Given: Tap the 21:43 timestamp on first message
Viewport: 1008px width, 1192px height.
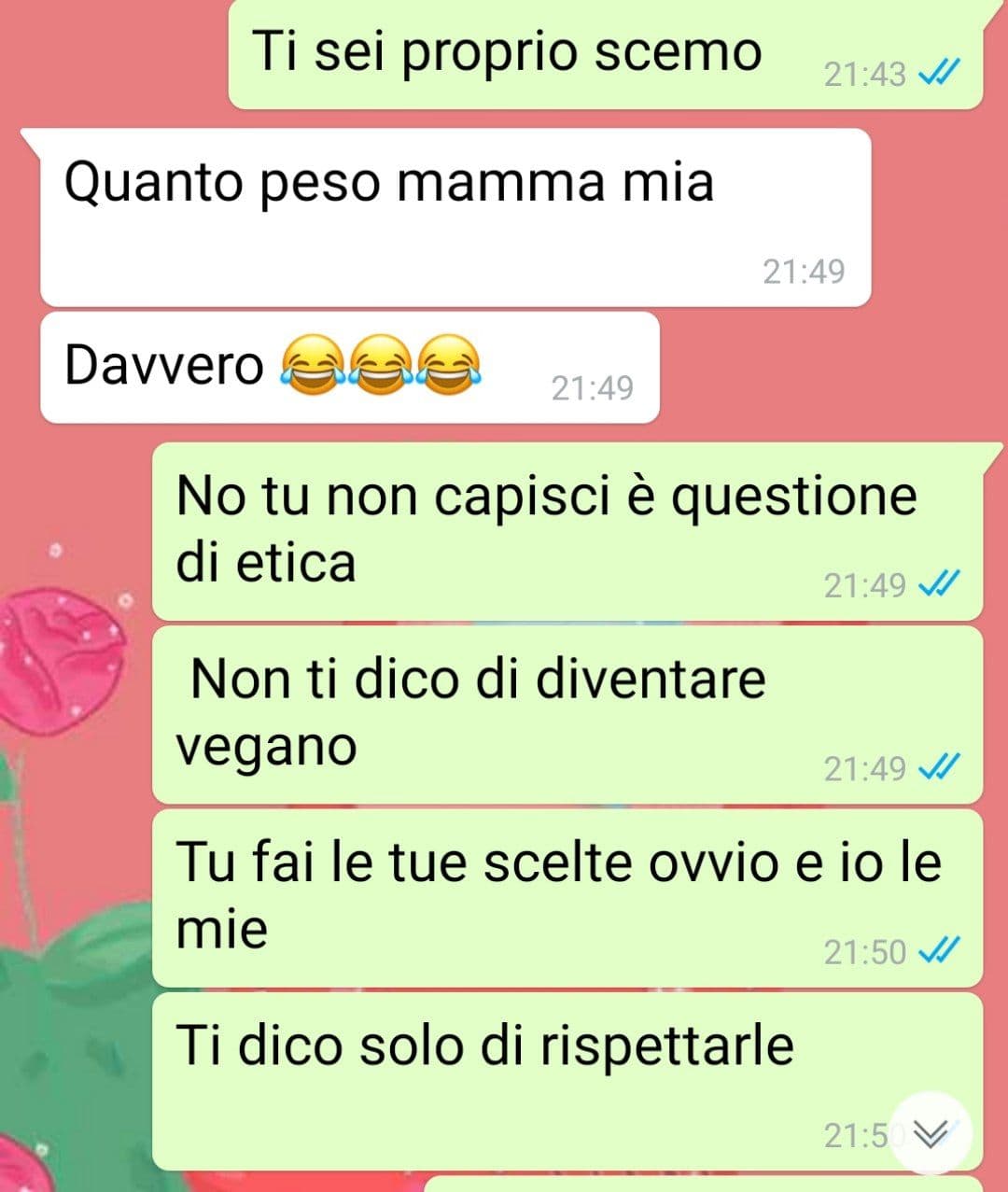Looking at the screenshot, I should (864, 75).
